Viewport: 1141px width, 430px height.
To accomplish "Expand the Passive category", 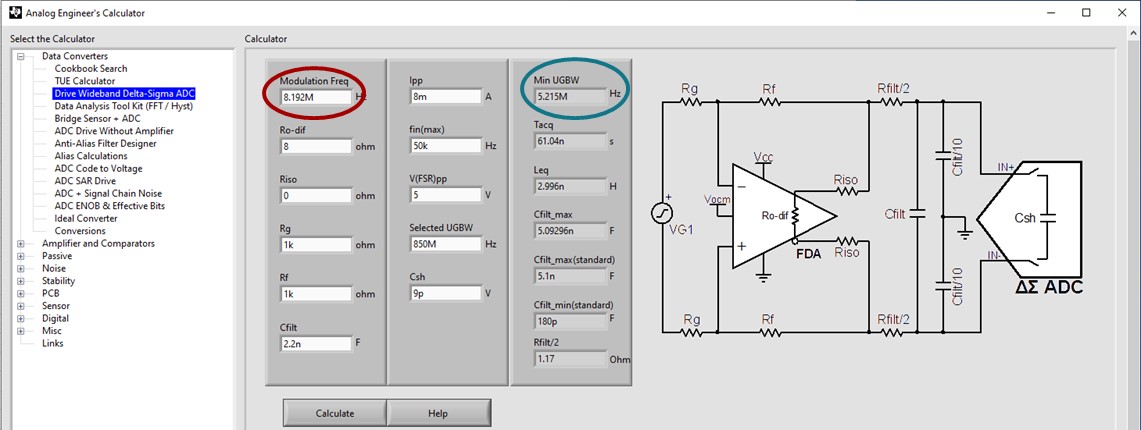I will pos(20,256).
